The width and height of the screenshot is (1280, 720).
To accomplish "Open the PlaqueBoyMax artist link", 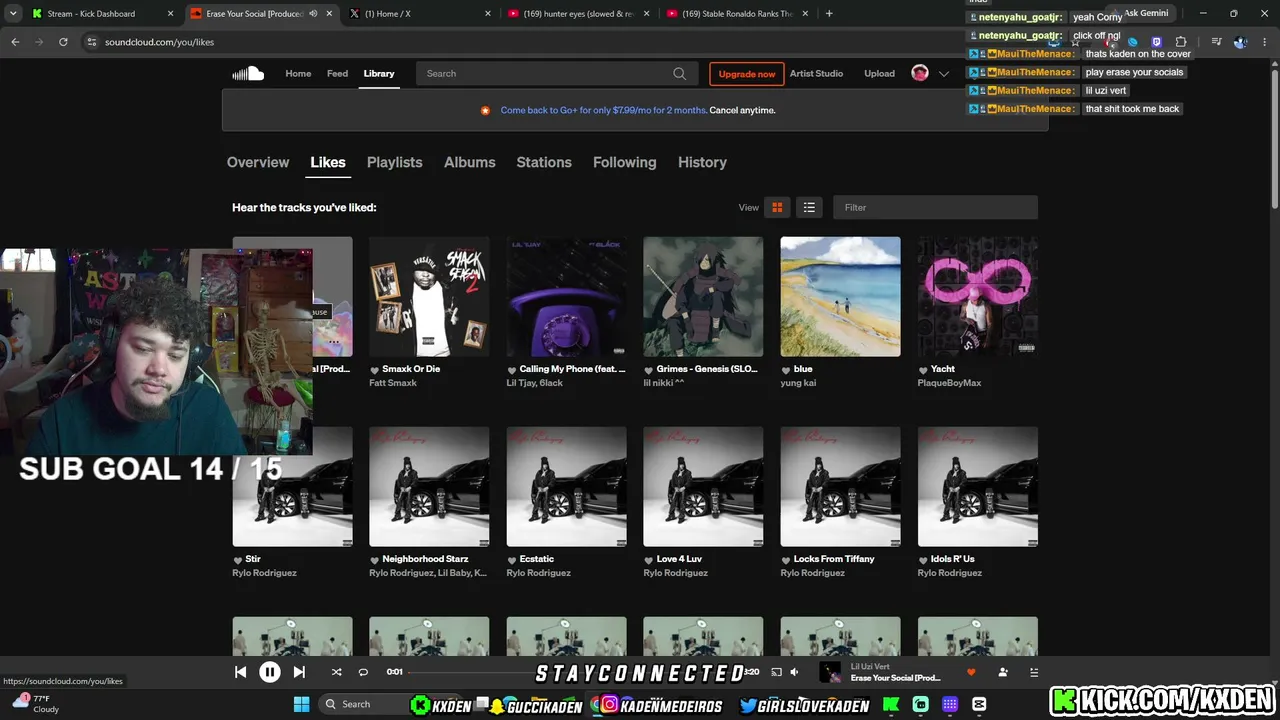I will coord(949,383).
